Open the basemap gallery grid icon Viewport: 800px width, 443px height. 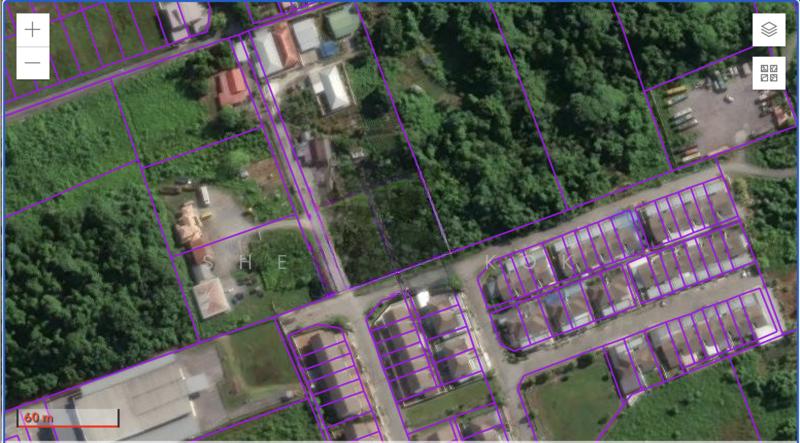point(768,73)
